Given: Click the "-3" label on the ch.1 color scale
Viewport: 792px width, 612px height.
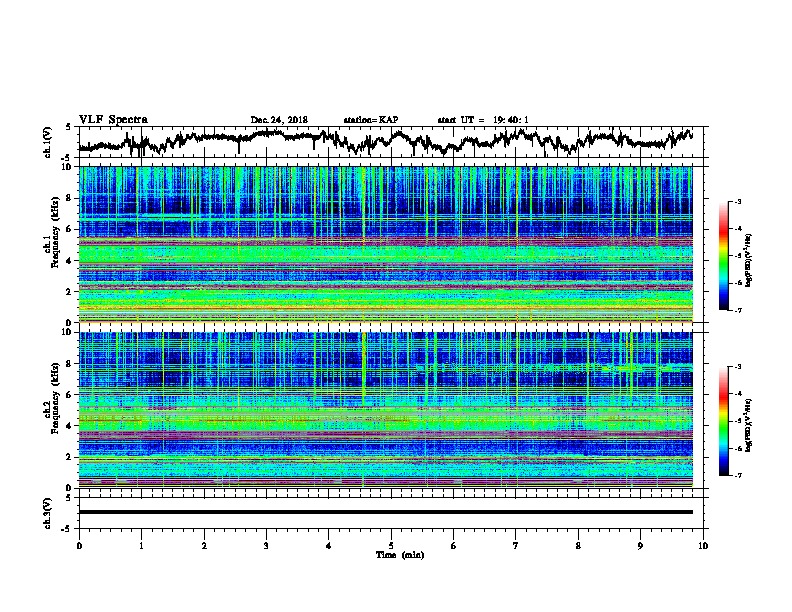Looking at the screenshot, I should [x=738, y=201].
